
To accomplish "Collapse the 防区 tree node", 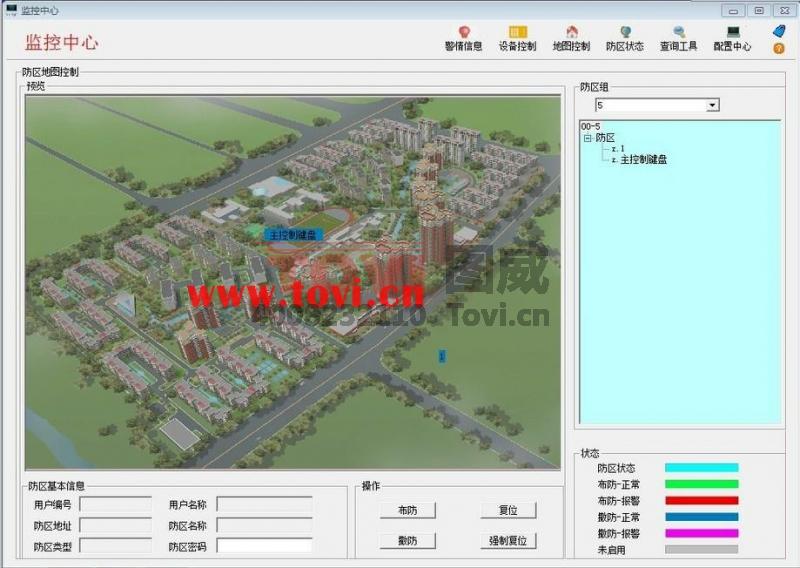I will (588, 138).
